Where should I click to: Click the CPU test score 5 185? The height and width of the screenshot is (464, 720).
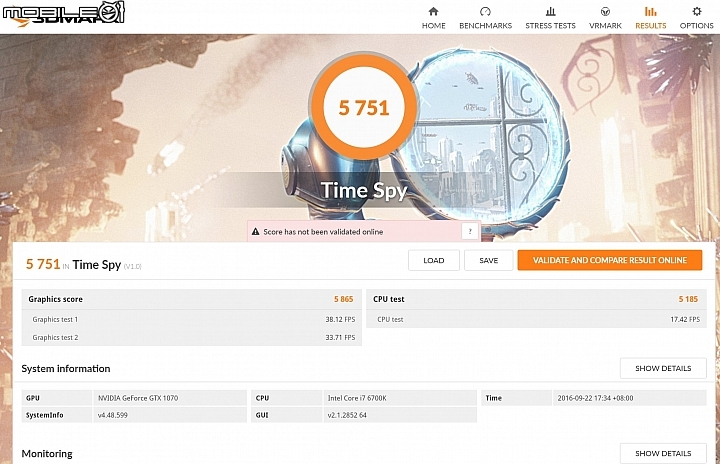pyautogui.click(x=688, y=299)
